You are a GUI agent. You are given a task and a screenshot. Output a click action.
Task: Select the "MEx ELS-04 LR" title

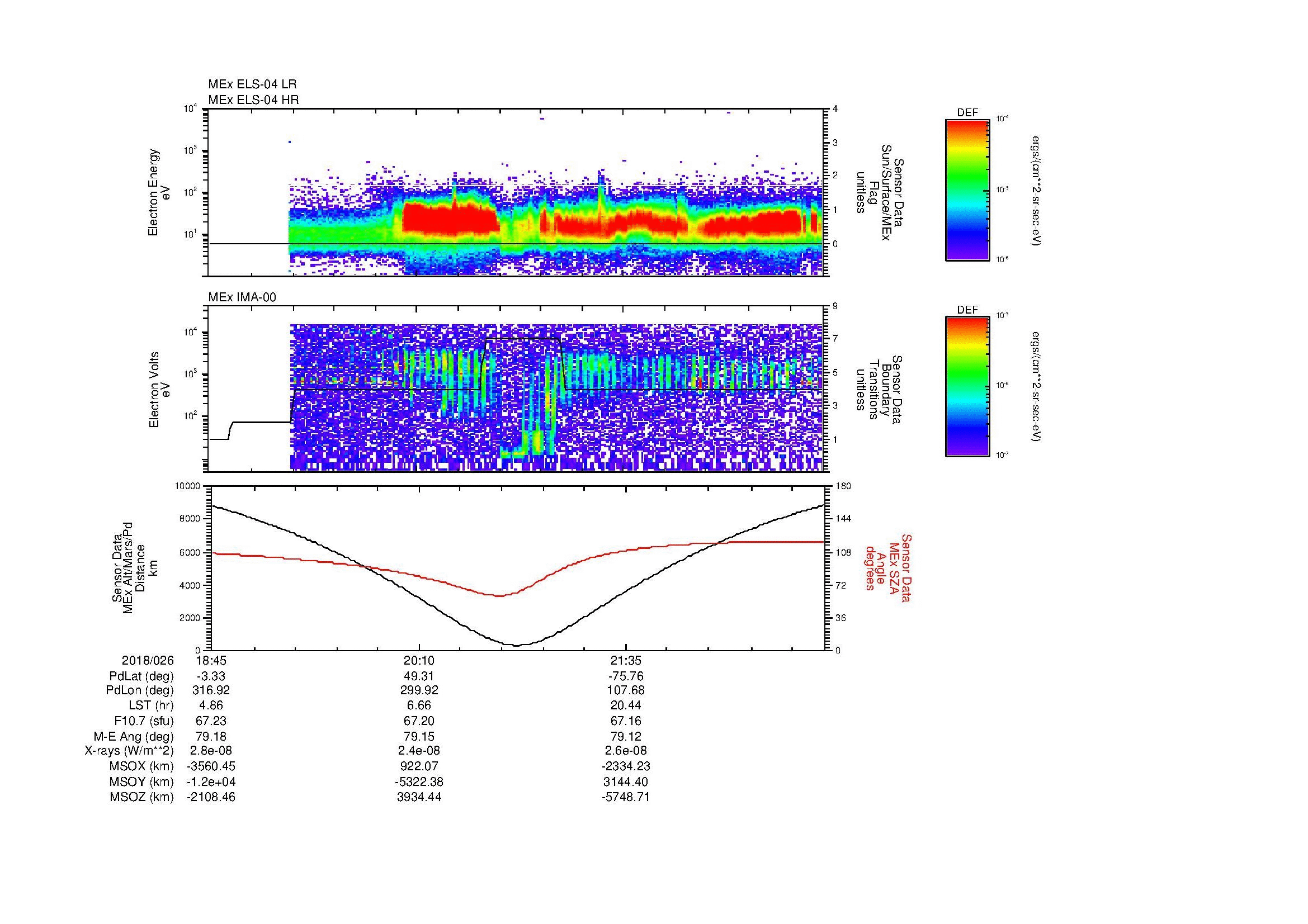pyautogui.click(x=252, y=84)
